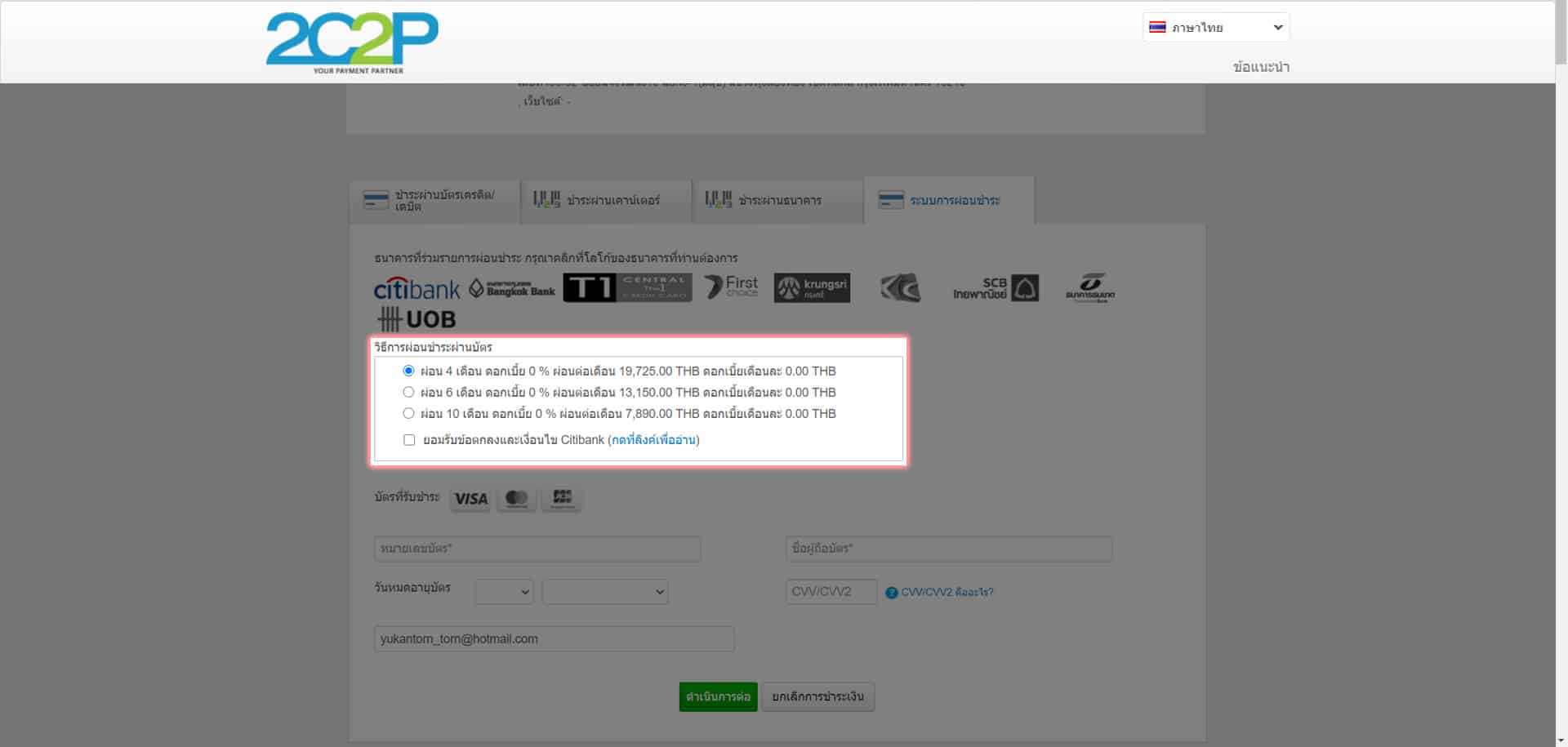Viewport: 1568px width, 747px height.
Task: Accept the Citibank terms and conditions checkbox
Action: pos(409,440)
